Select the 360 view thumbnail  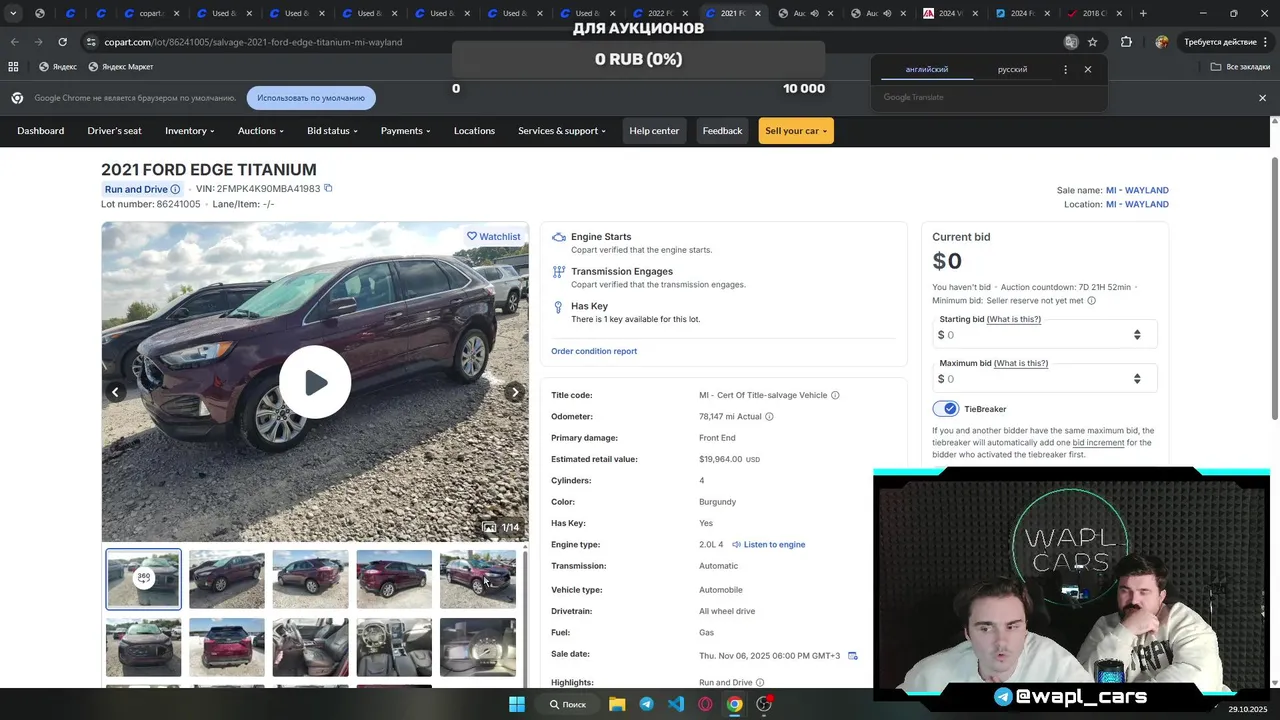(144, 579)
